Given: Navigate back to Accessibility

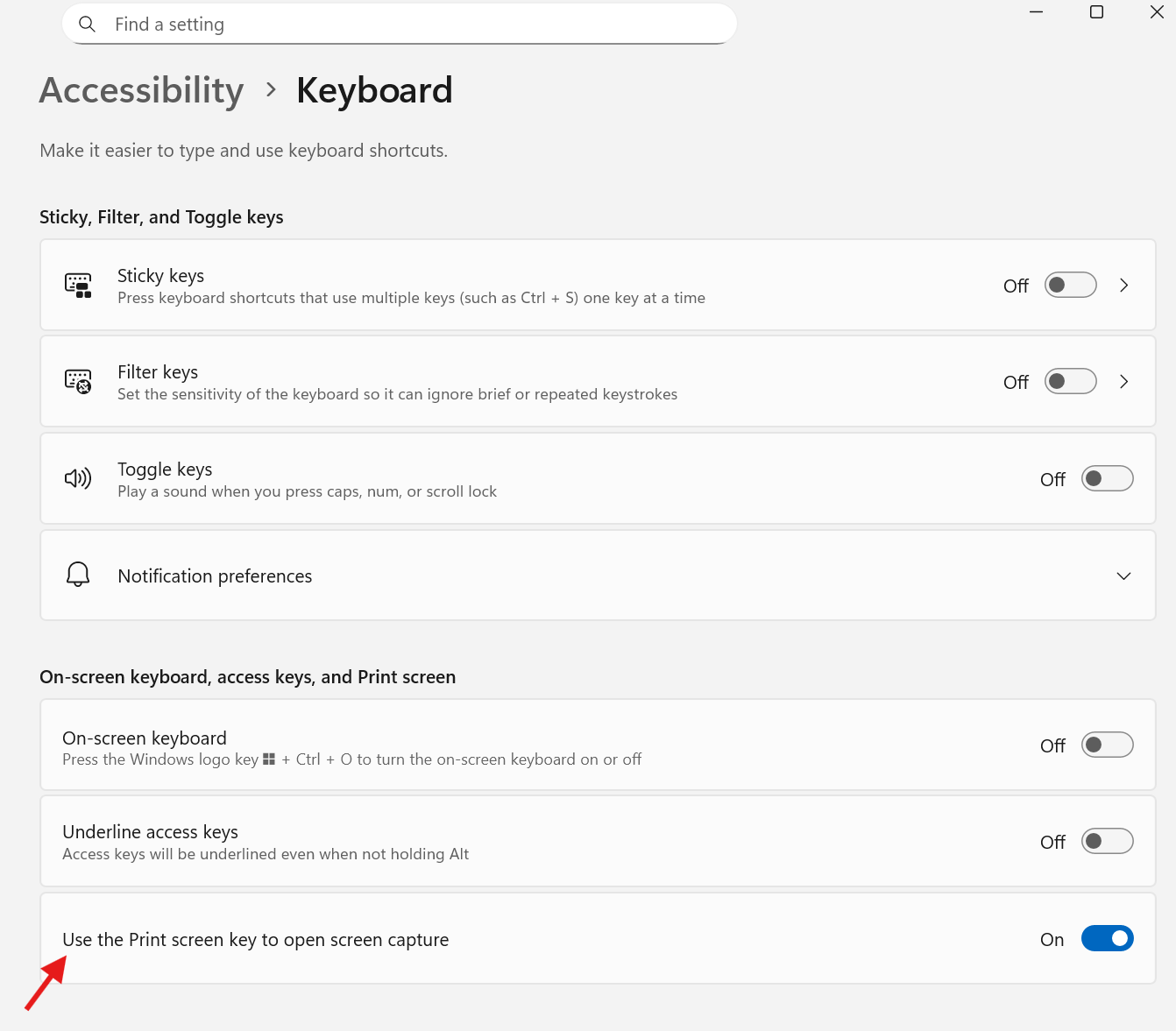Looking at the screenshot, I should point(140,89).
